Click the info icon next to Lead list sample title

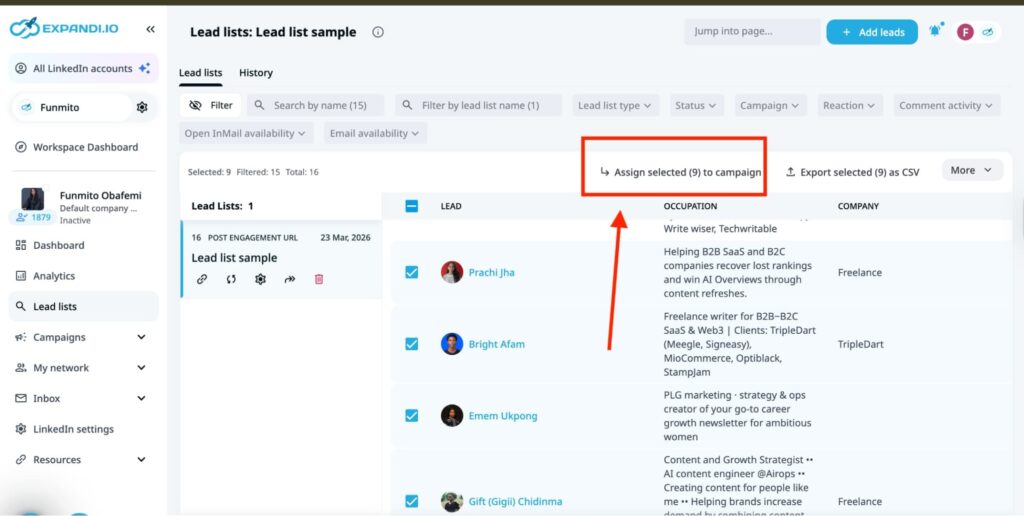click(377, 32)
